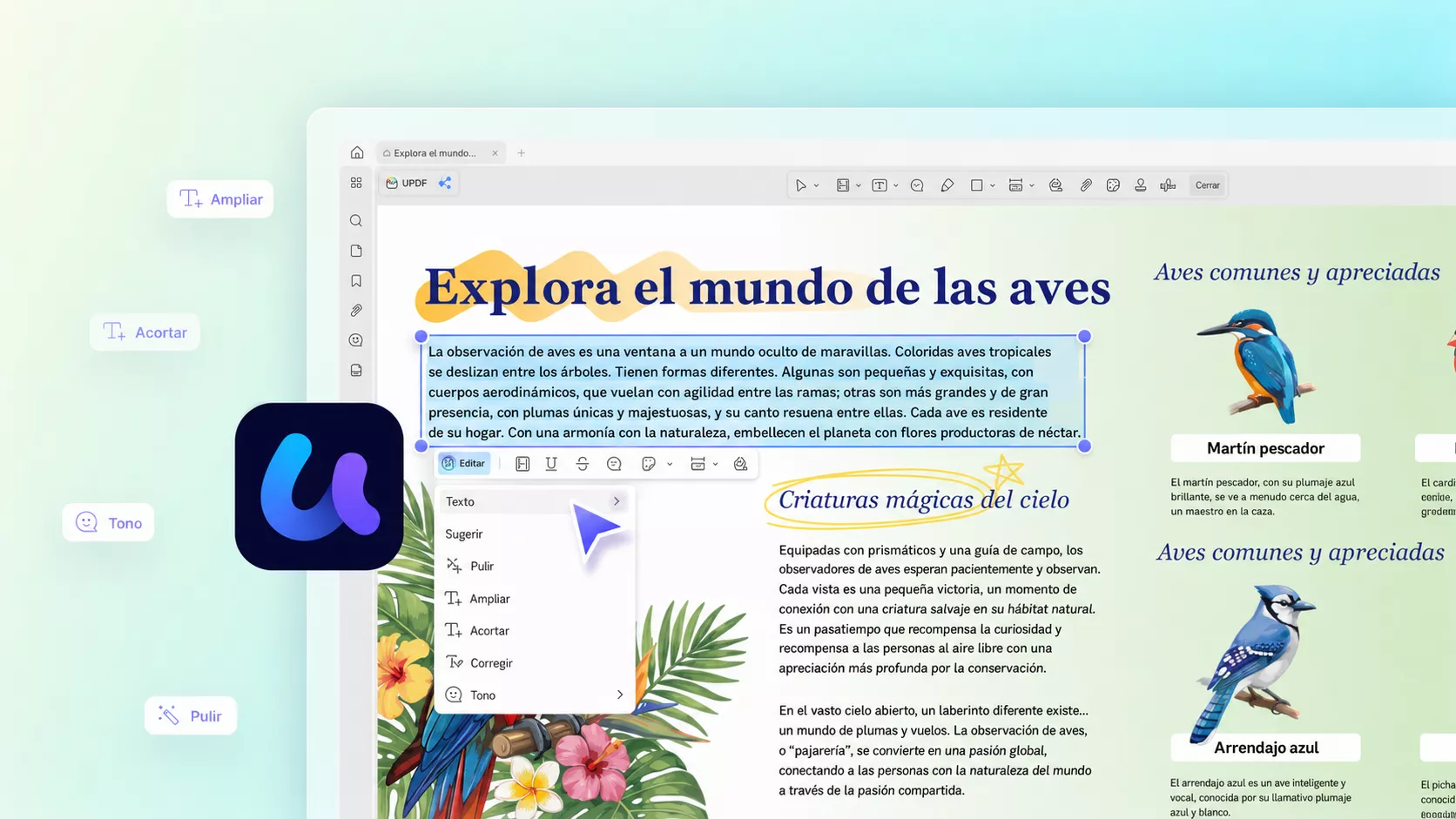Click the title 'Explora el mundo de las aves'
1456x819 pixels.
[767, 287]
